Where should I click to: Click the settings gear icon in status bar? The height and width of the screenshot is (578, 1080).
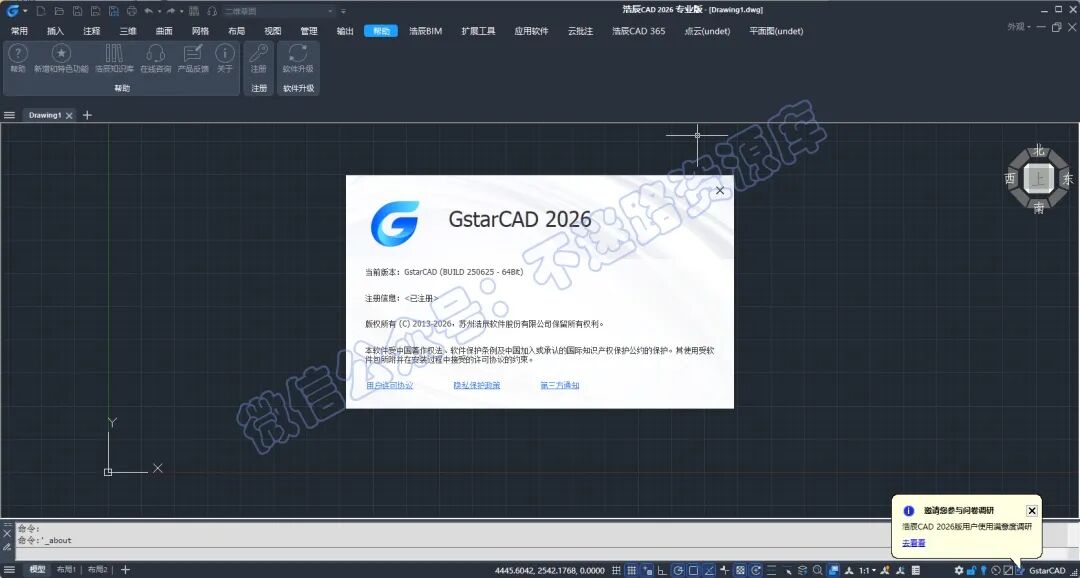coord(958,570)
